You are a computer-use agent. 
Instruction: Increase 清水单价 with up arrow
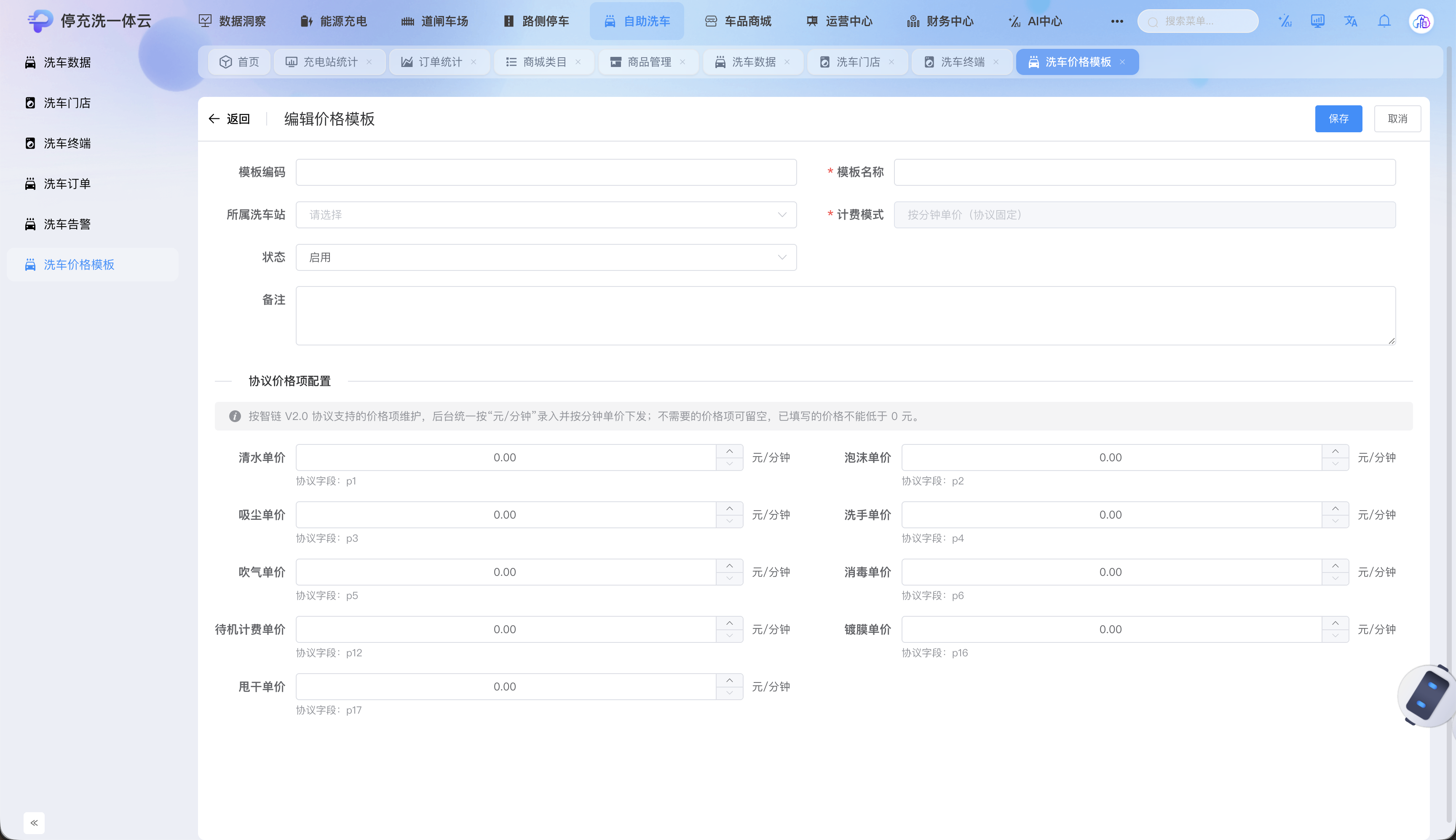(729, 451)
